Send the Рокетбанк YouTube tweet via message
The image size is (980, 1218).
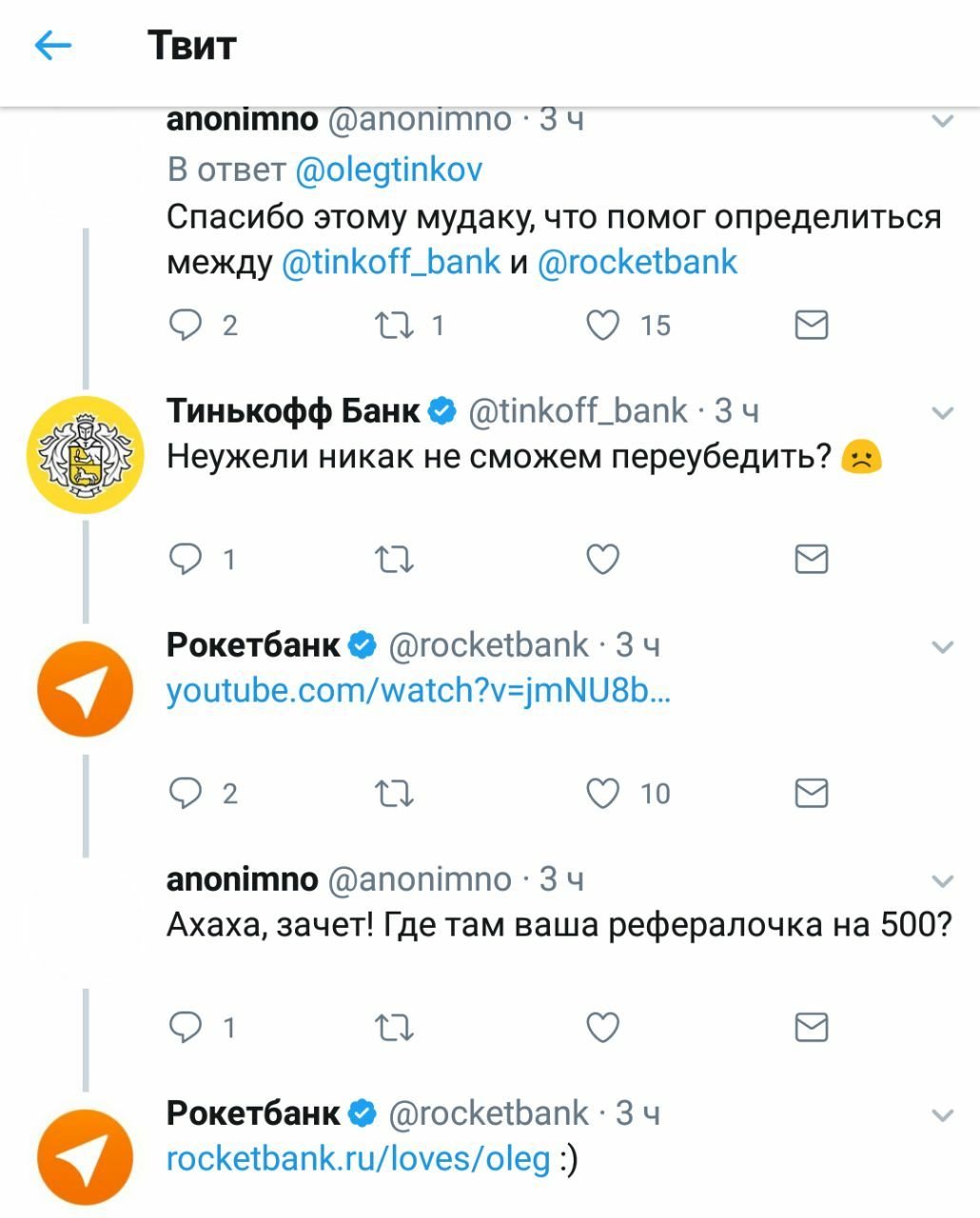coord(811,793)
